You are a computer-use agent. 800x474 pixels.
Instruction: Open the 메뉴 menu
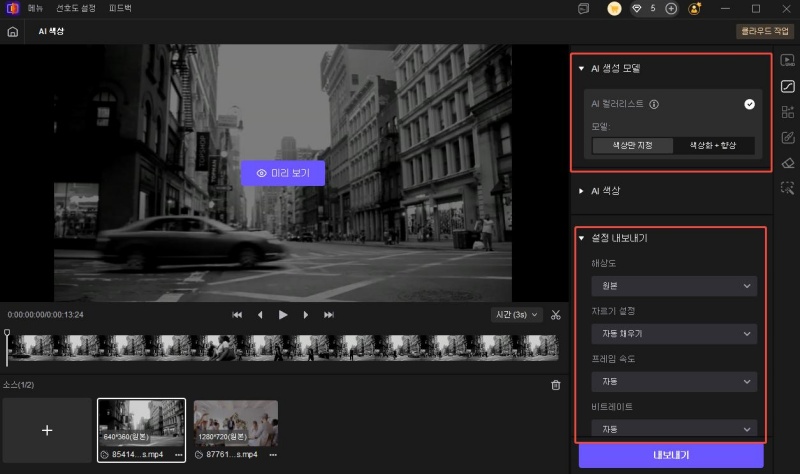[36, 8]
